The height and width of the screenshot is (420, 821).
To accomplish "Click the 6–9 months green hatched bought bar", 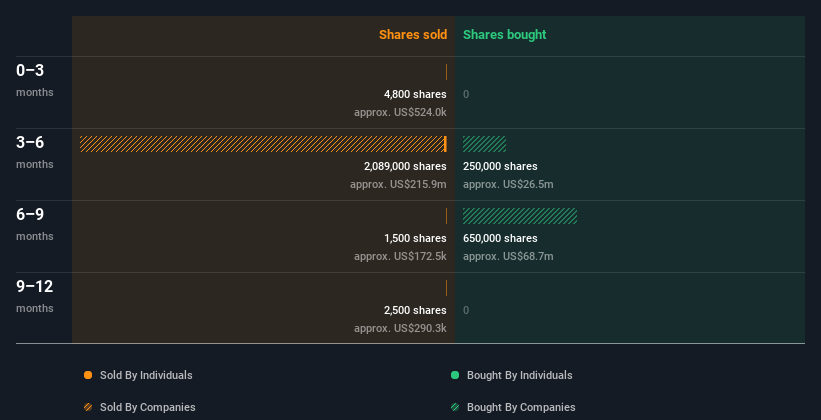I will [x=520, y=216].
